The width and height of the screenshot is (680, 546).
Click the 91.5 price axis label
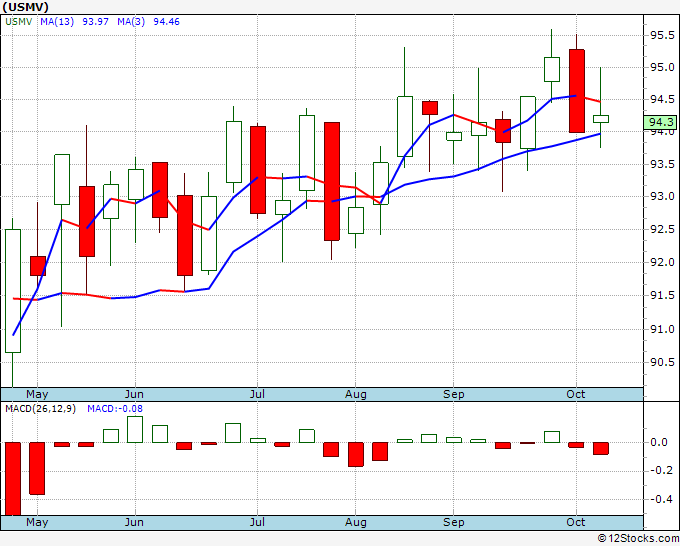[662, 295]
